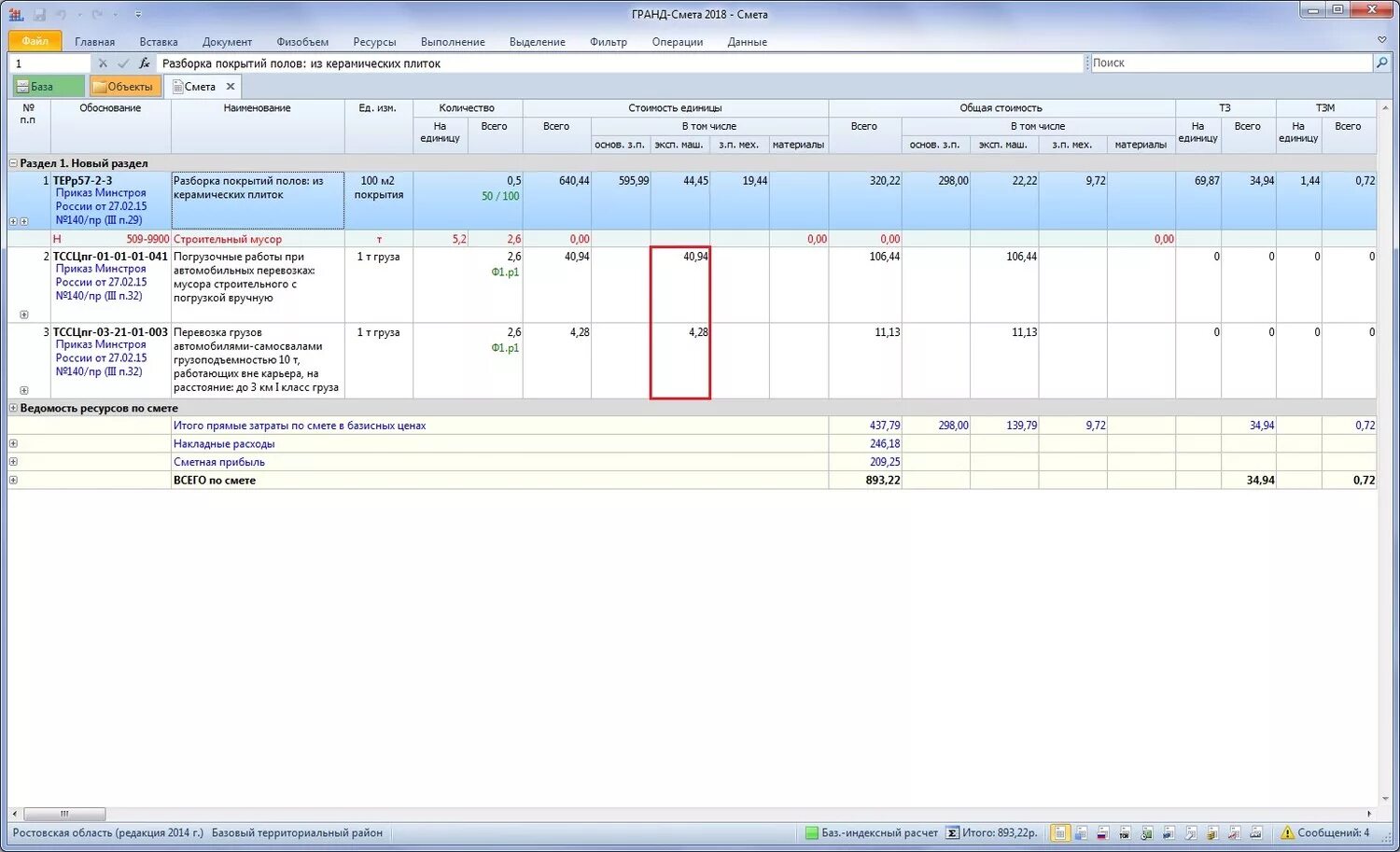
Task: Click the sigma Итого total icon
Action: click(x=952, y=832)
